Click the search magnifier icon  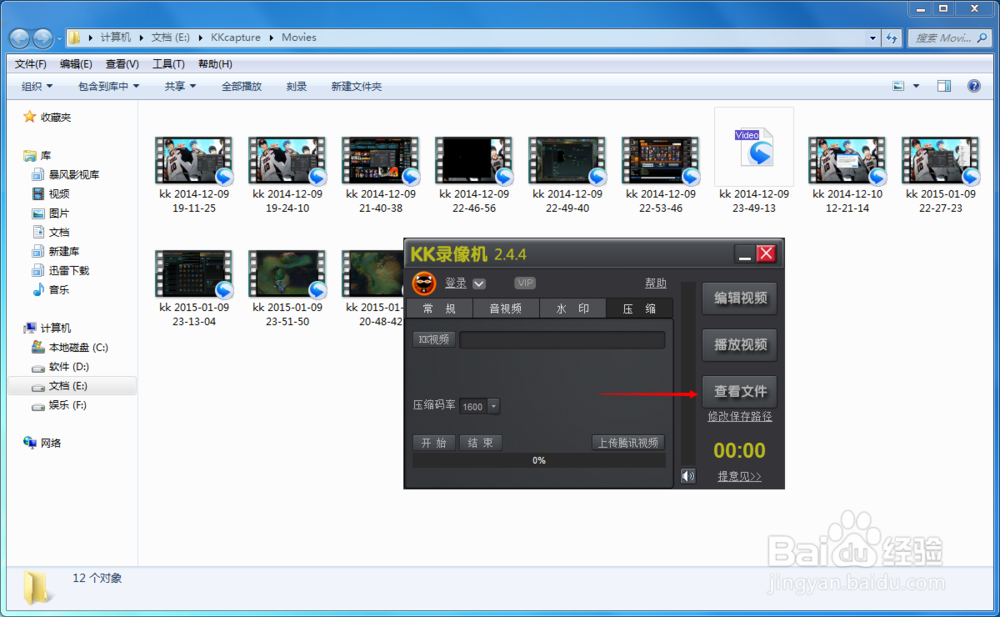[x=982, y=38]
